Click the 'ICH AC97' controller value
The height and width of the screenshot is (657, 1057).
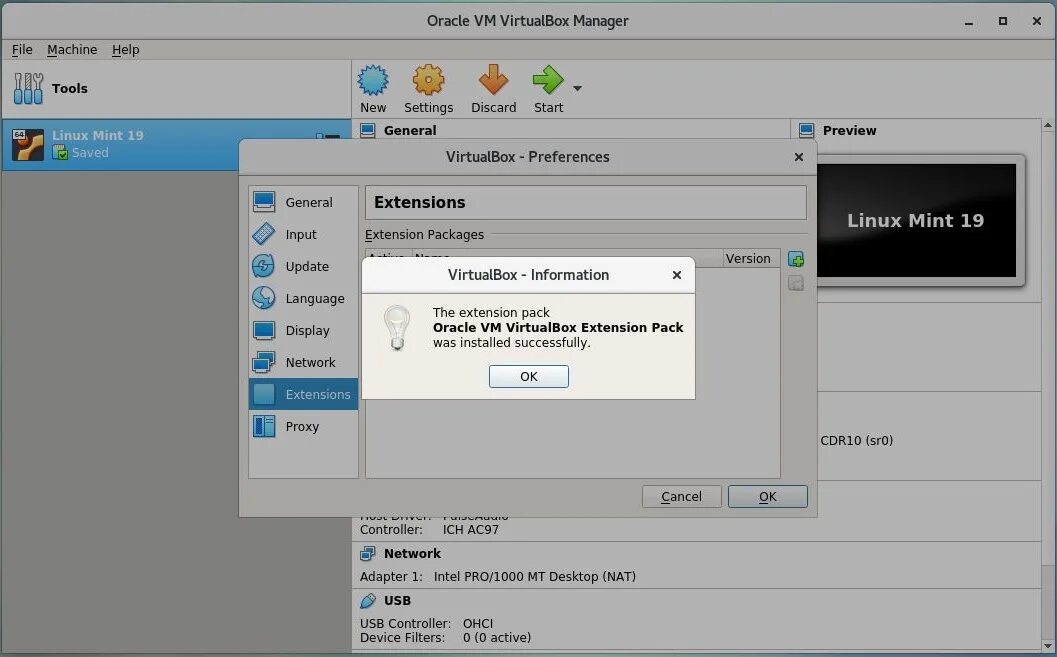coord(471,530)
